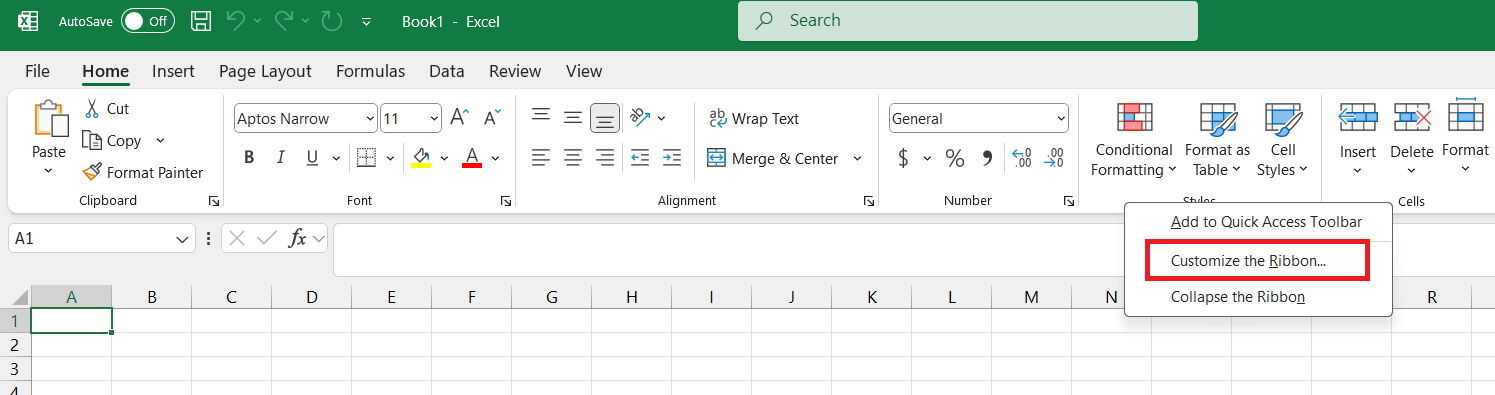Click the Orientation text angle icon
The height and width of the screenshot is (395, 1495).
(641, 118)
